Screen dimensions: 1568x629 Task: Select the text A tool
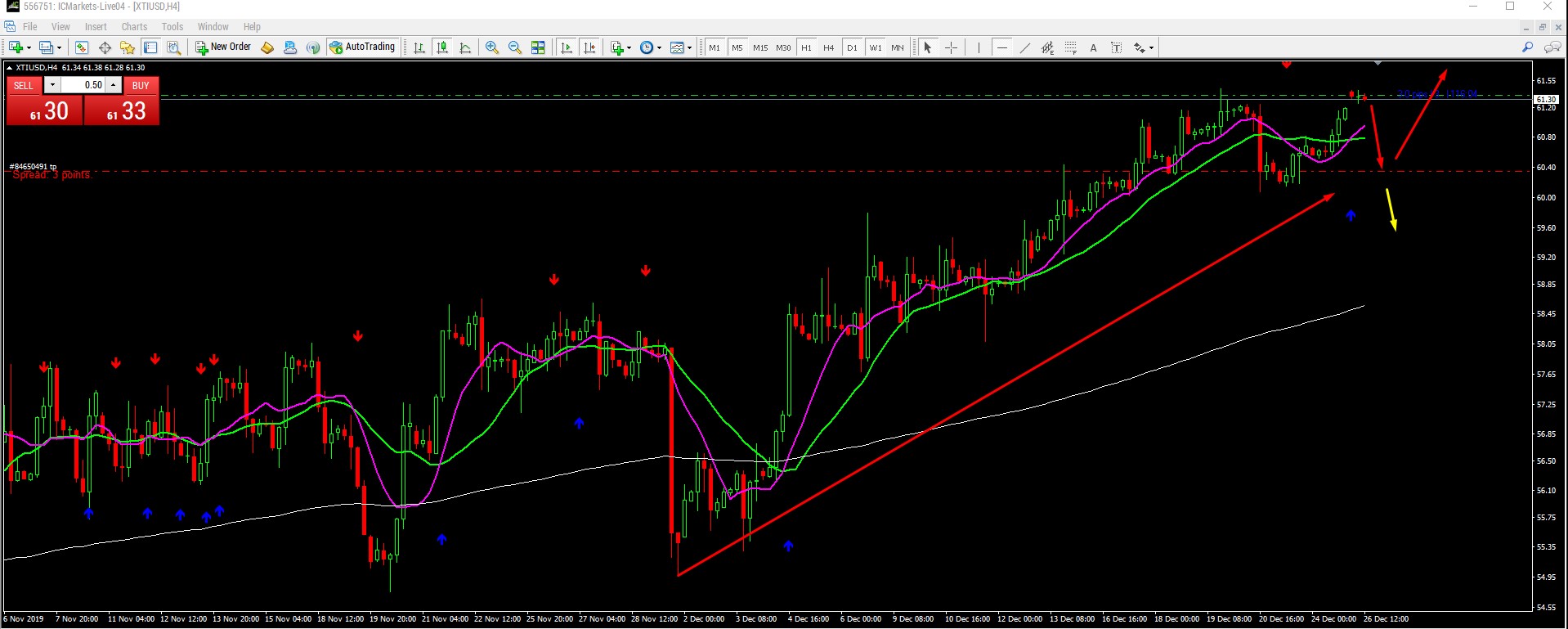point(1093,47)
